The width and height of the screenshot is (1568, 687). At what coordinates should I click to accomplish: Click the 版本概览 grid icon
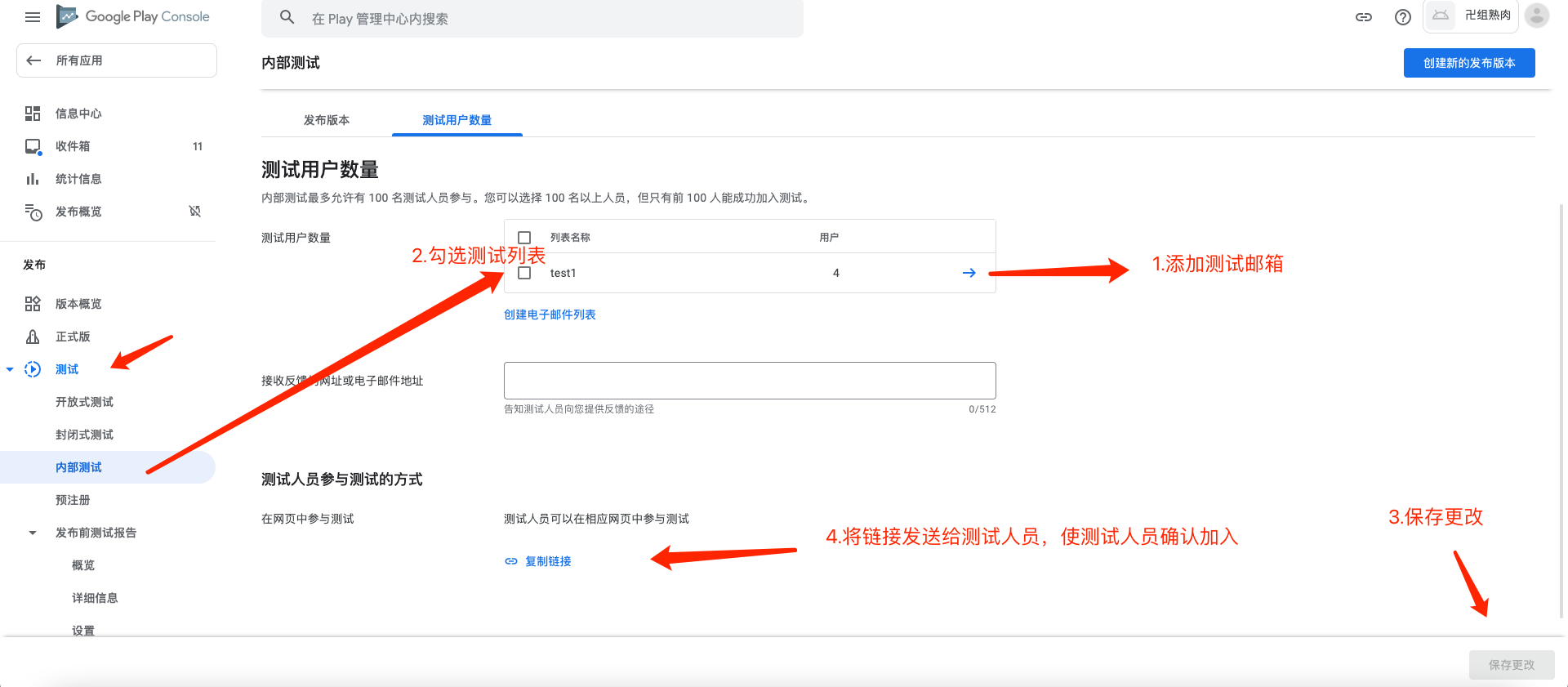(x=33, y=304)
